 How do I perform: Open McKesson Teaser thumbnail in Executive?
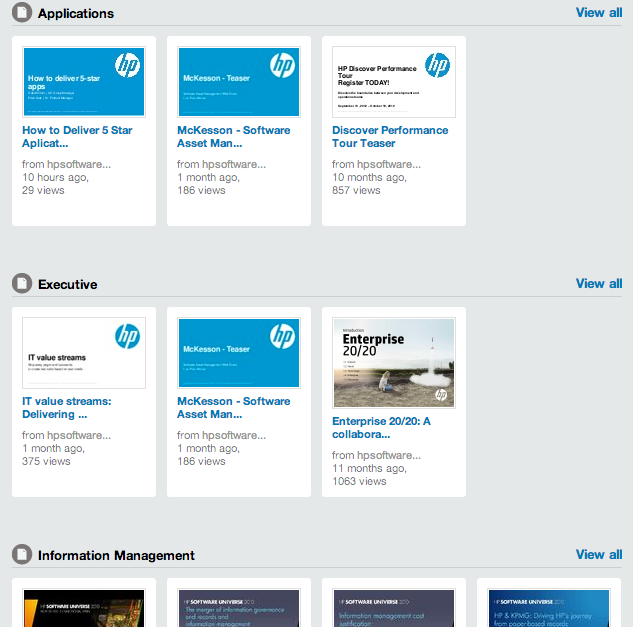coord(239,353)
